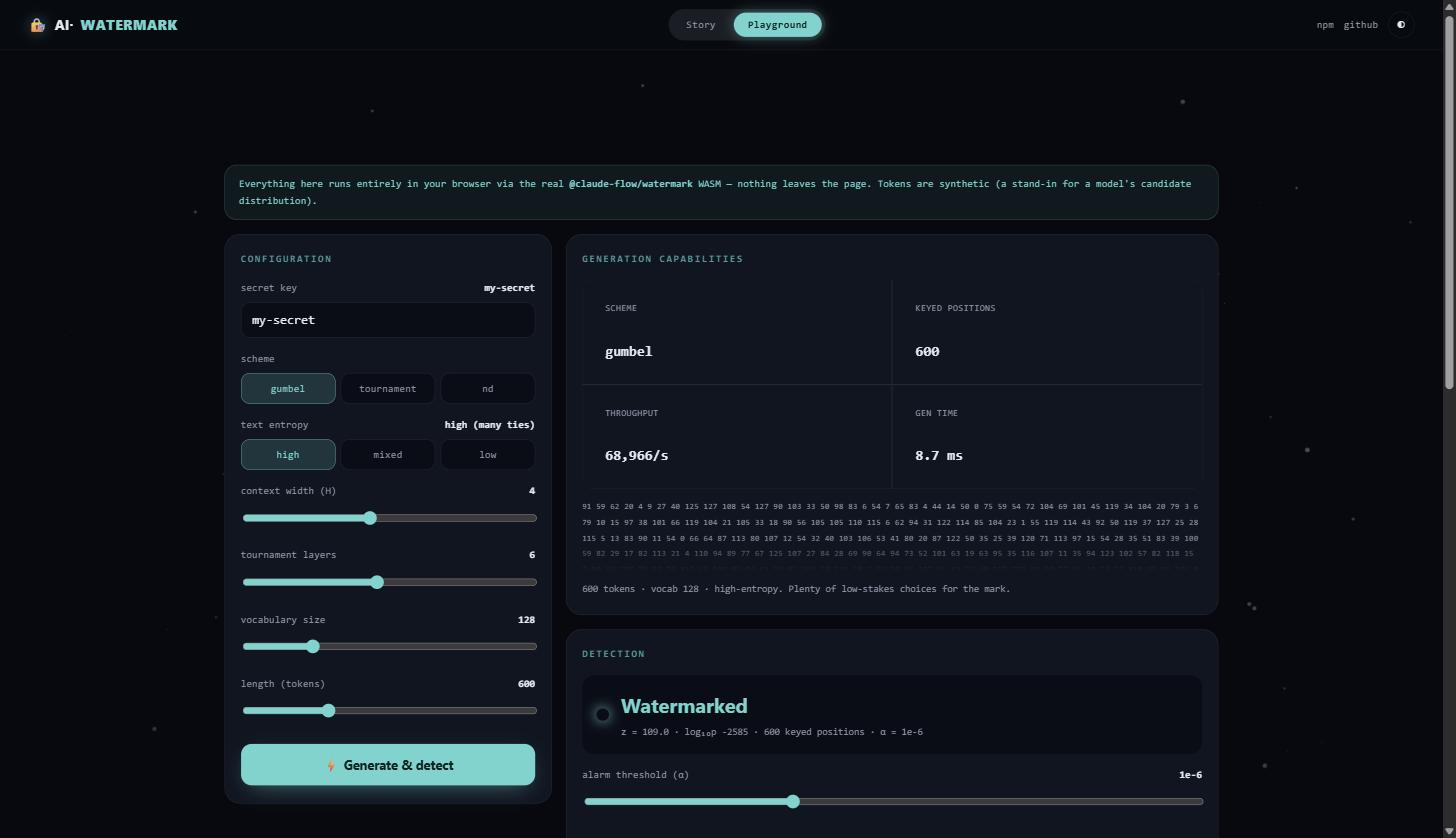Viewport: 1456px width, 838px height.
Task: Click the alarm threshold value 1e-6
Action: point(1190,775)
